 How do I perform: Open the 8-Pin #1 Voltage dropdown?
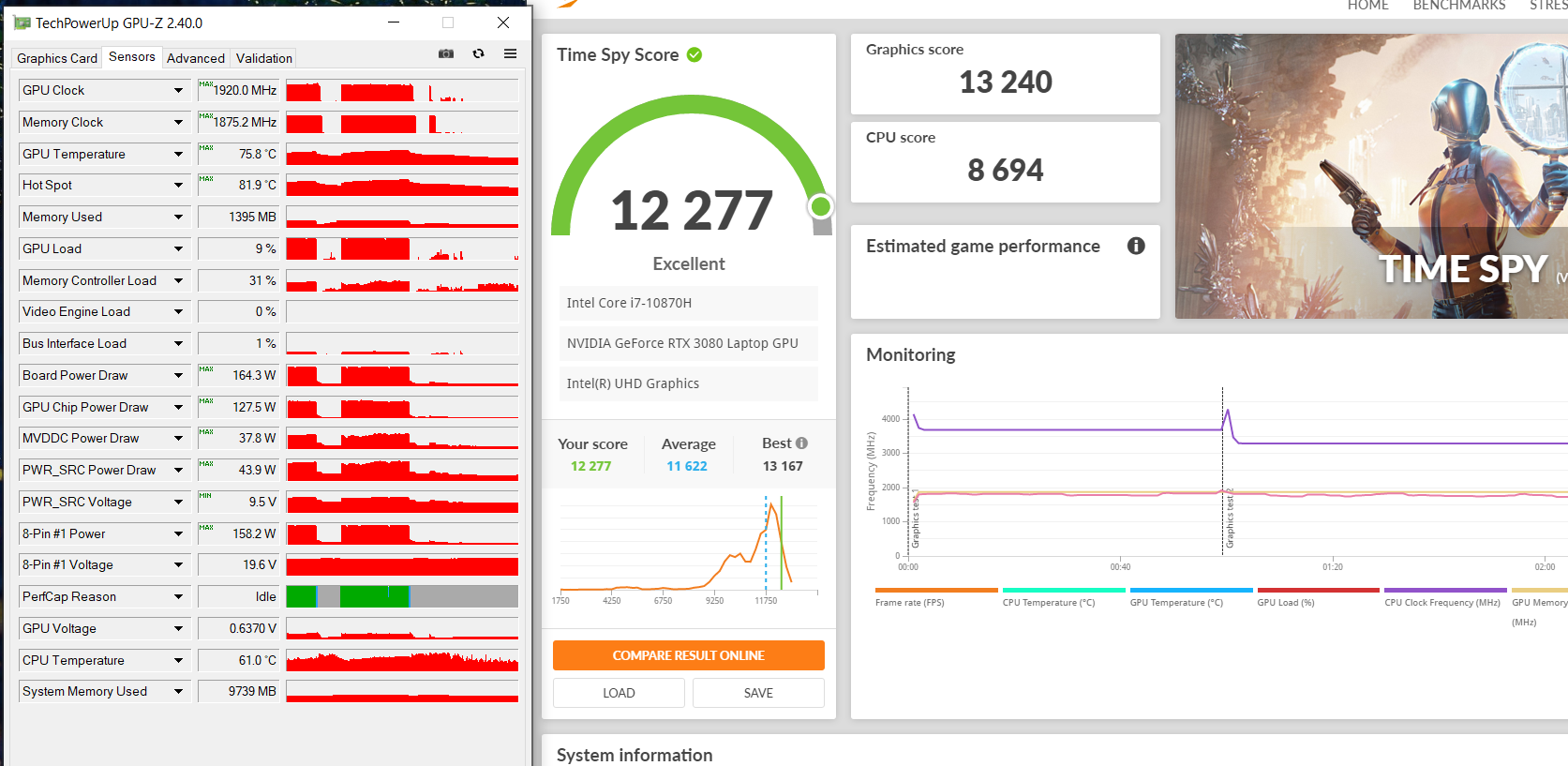(x=178, y=564)
